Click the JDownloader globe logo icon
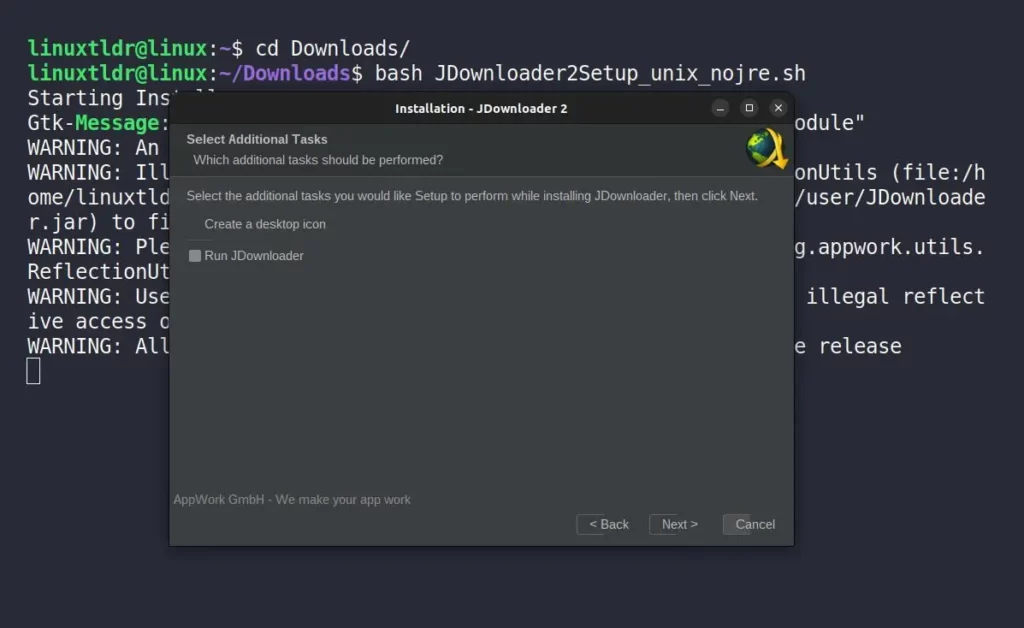This screenshot has width=1024, height=628. point(767,149)
